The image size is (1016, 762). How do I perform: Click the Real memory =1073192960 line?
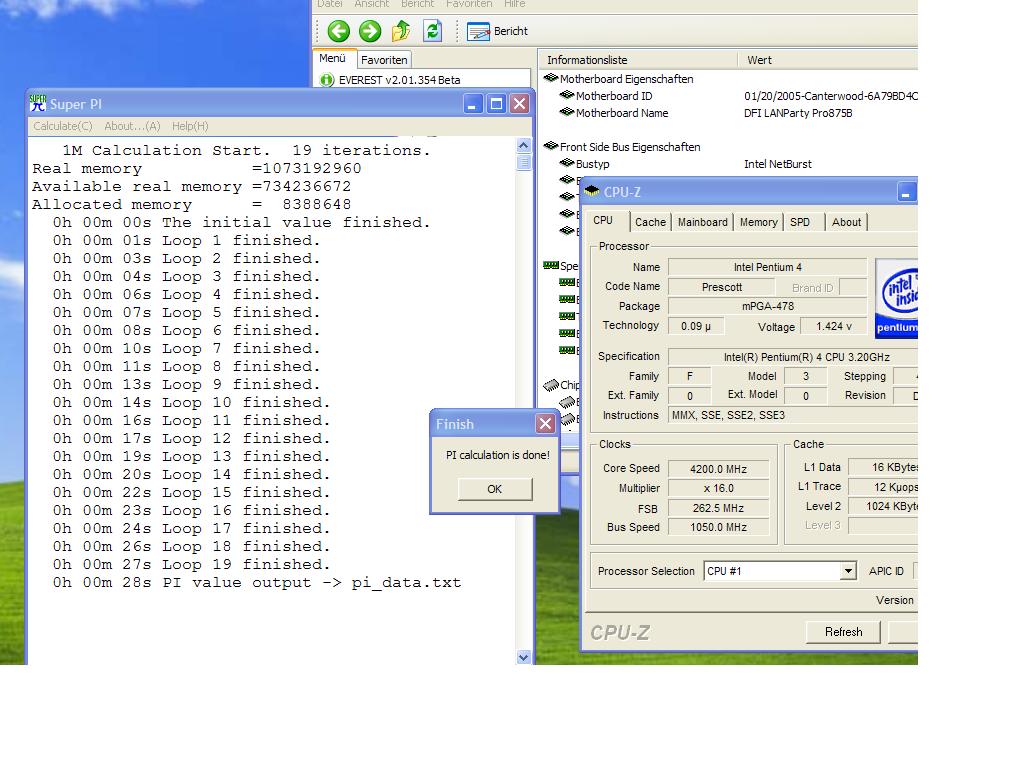click(x=196, y=168)
